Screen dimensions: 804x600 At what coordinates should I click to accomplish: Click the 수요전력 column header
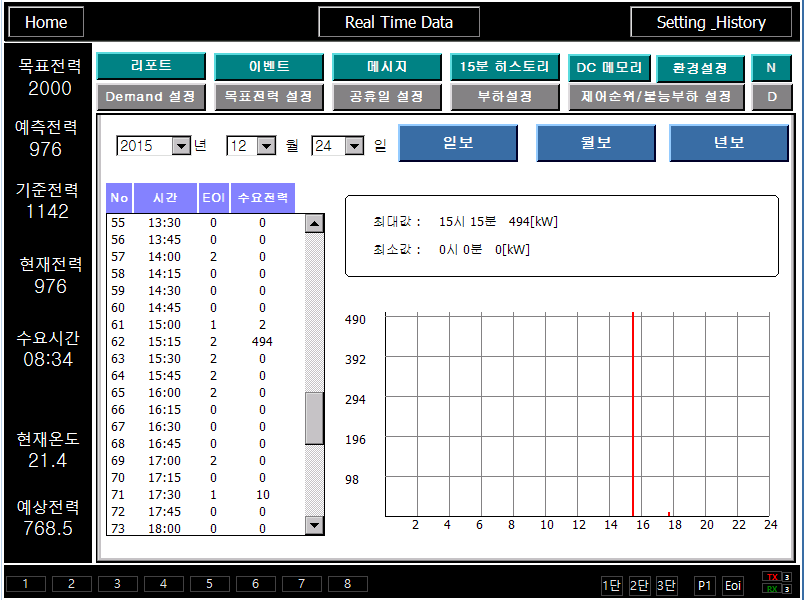click(x=263, y=198)
